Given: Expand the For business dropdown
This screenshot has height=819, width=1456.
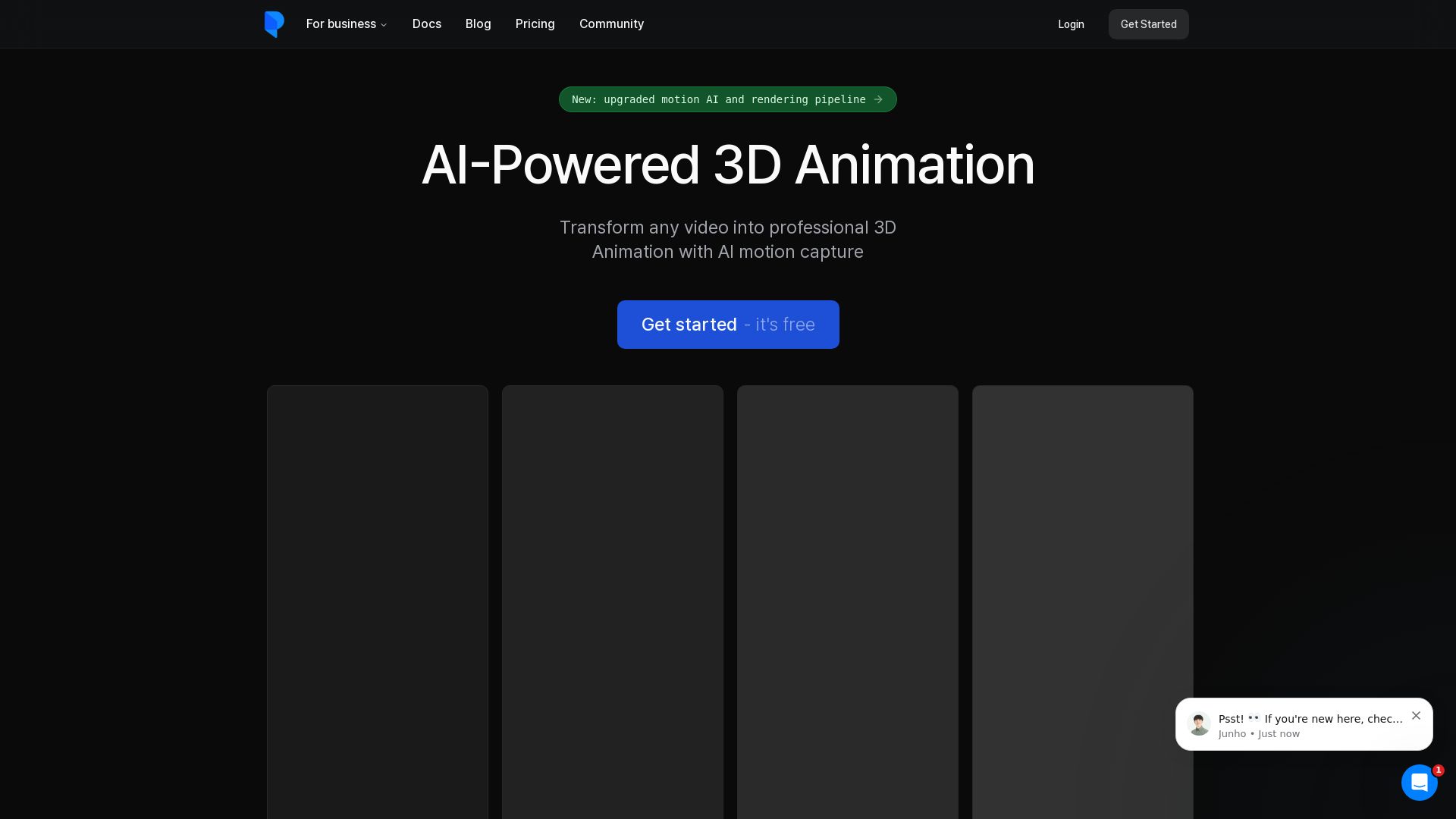Looking at the screenshot, I should coord(341,24).
